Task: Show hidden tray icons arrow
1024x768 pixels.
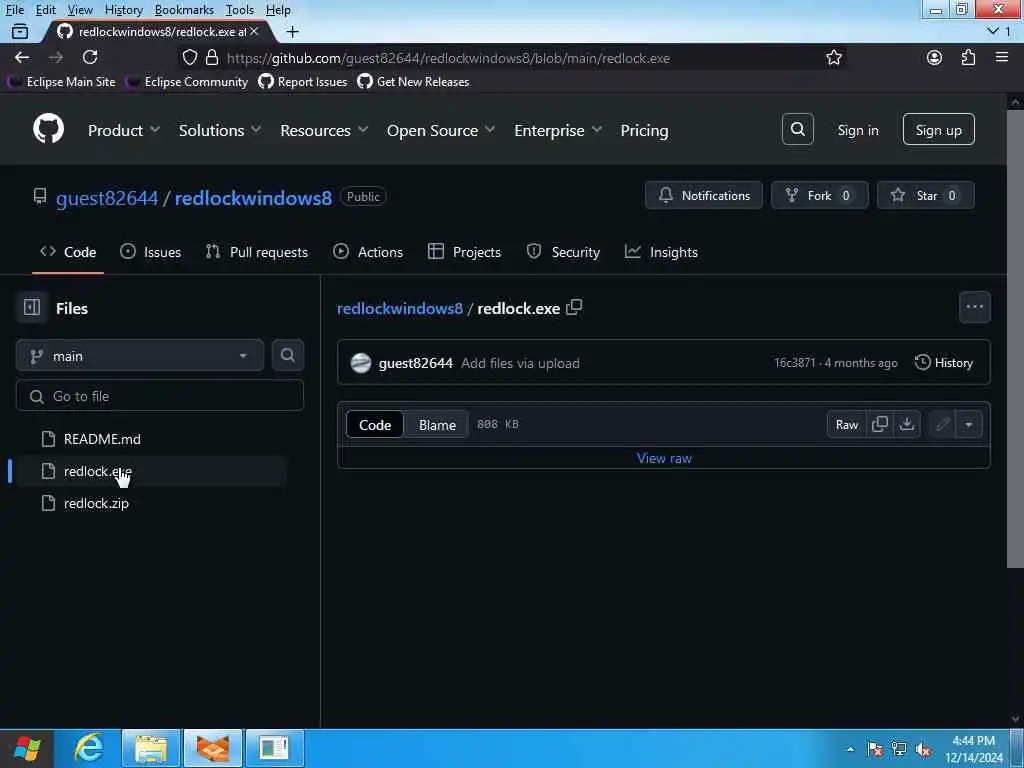Action: click(850, 749)
